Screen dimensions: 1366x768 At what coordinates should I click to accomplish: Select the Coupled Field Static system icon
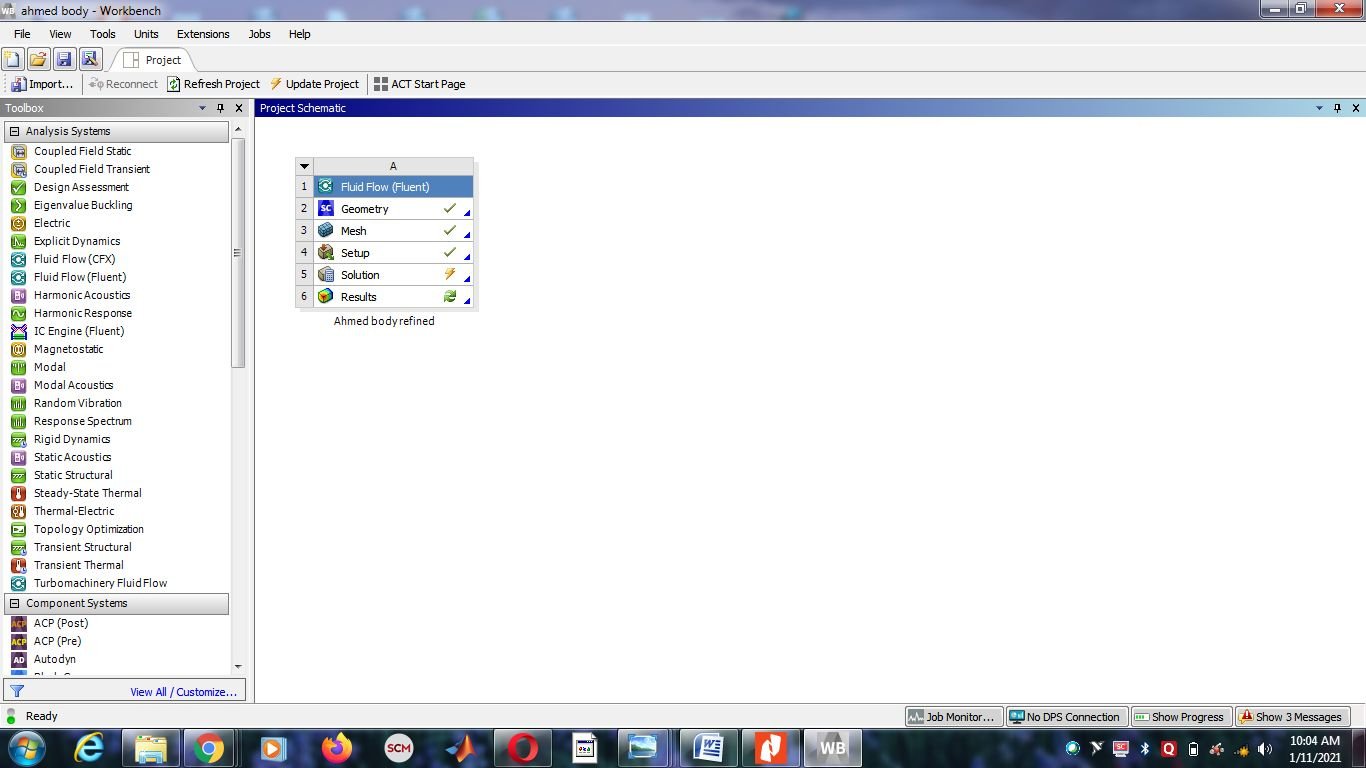[x=18, y=151]
